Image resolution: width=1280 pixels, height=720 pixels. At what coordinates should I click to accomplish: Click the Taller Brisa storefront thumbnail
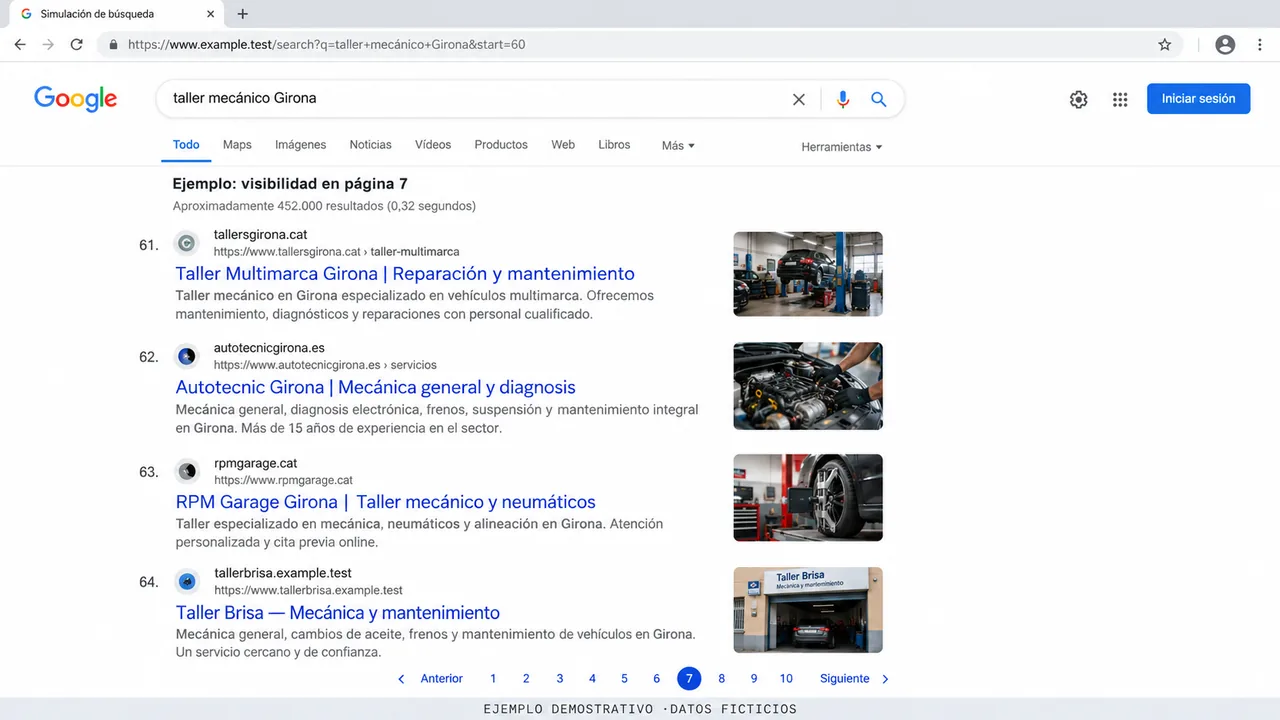coord(808,610)
